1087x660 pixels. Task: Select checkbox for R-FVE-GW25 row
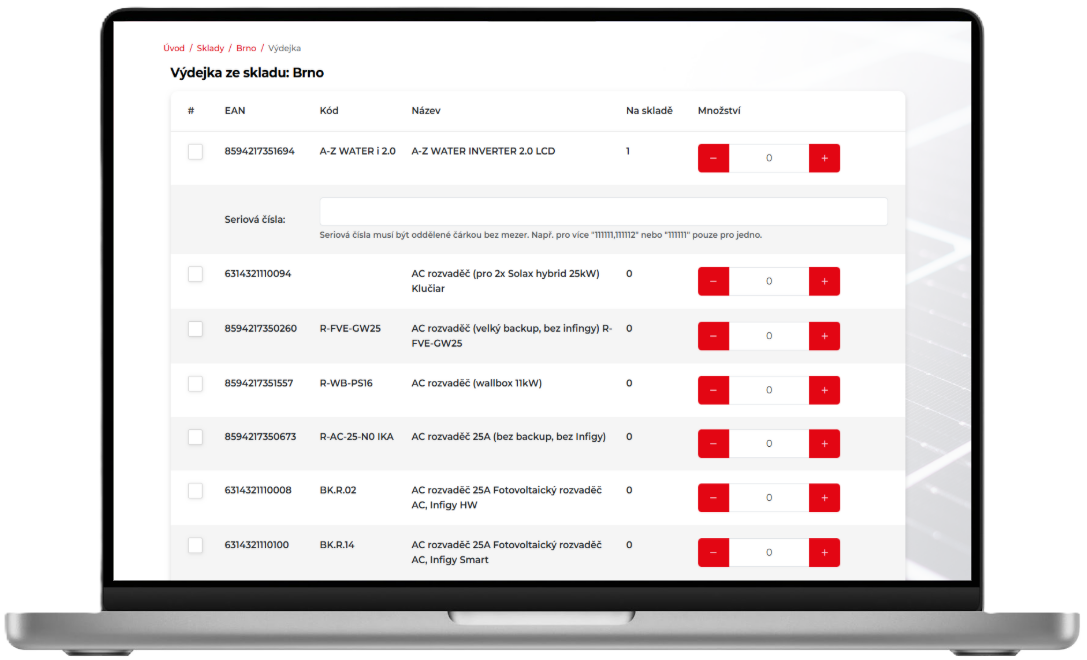coord(195,329)
